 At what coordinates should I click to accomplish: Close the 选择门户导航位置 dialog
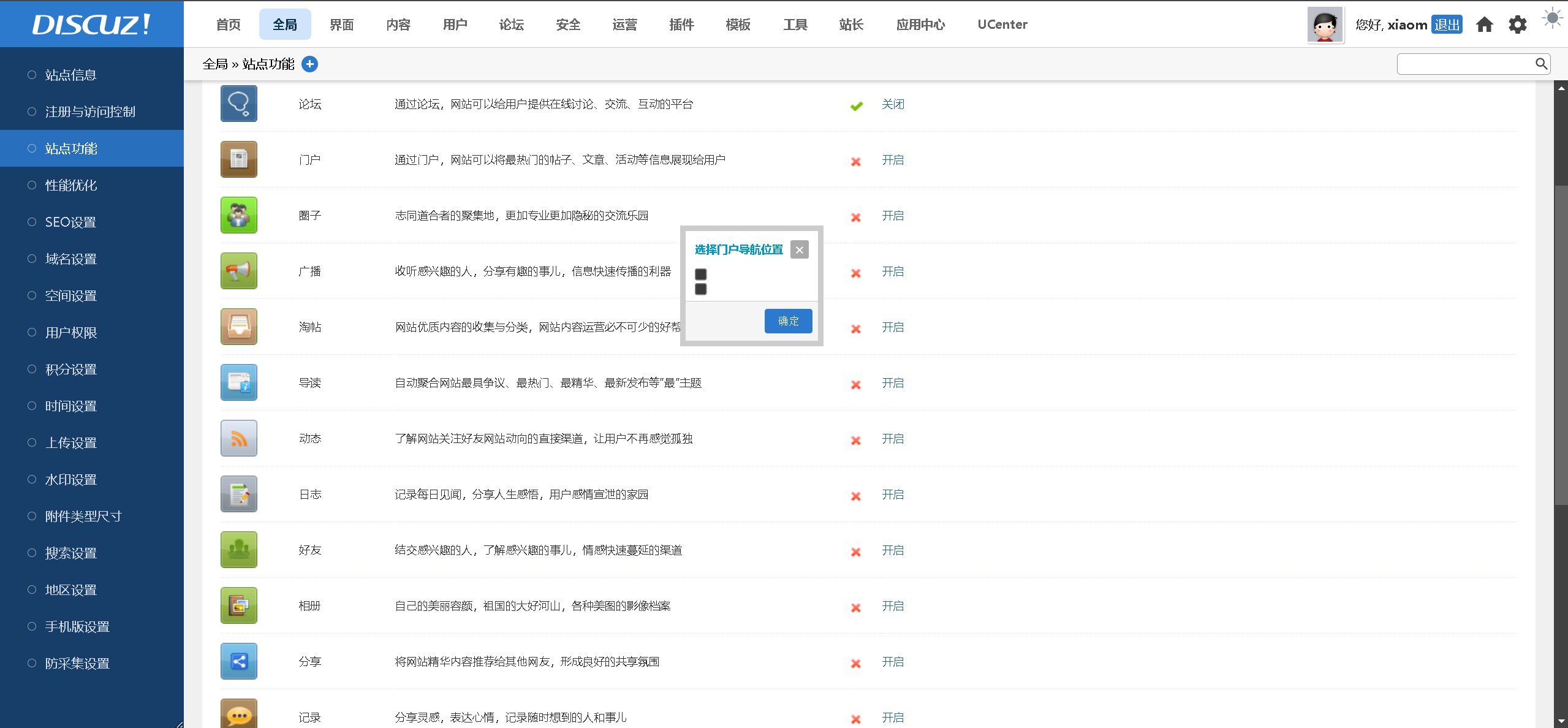click(799, 249)
